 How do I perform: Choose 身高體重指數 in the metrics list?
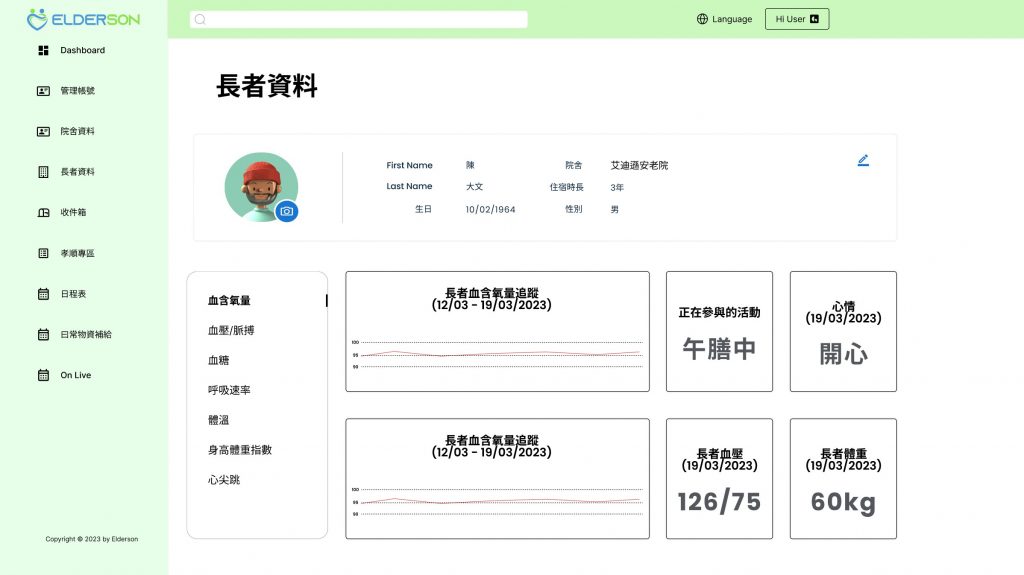click(240, 450)
